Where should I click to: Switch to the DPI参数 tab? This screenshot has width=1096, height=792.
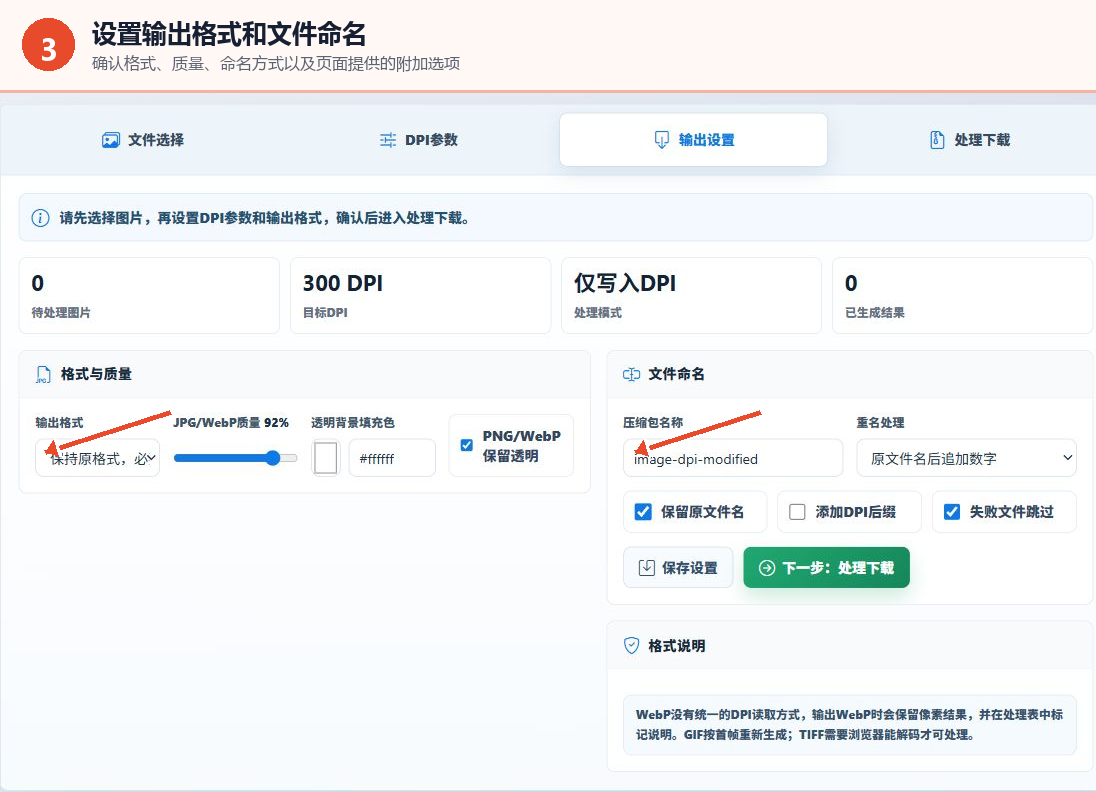click(x=418, y=140)
